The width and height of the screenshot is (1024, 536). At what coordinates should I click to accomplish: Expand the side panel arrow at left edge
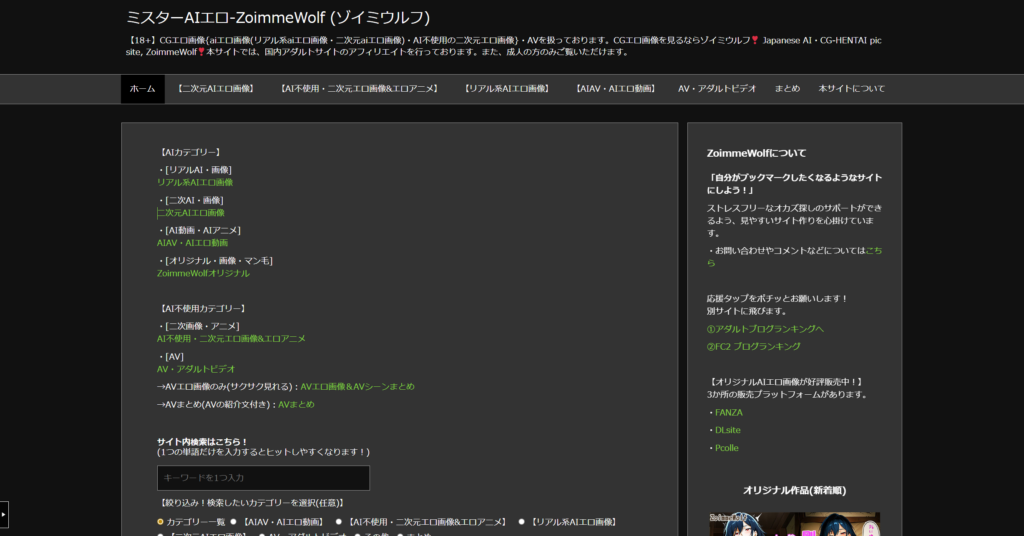coord(4,514)
